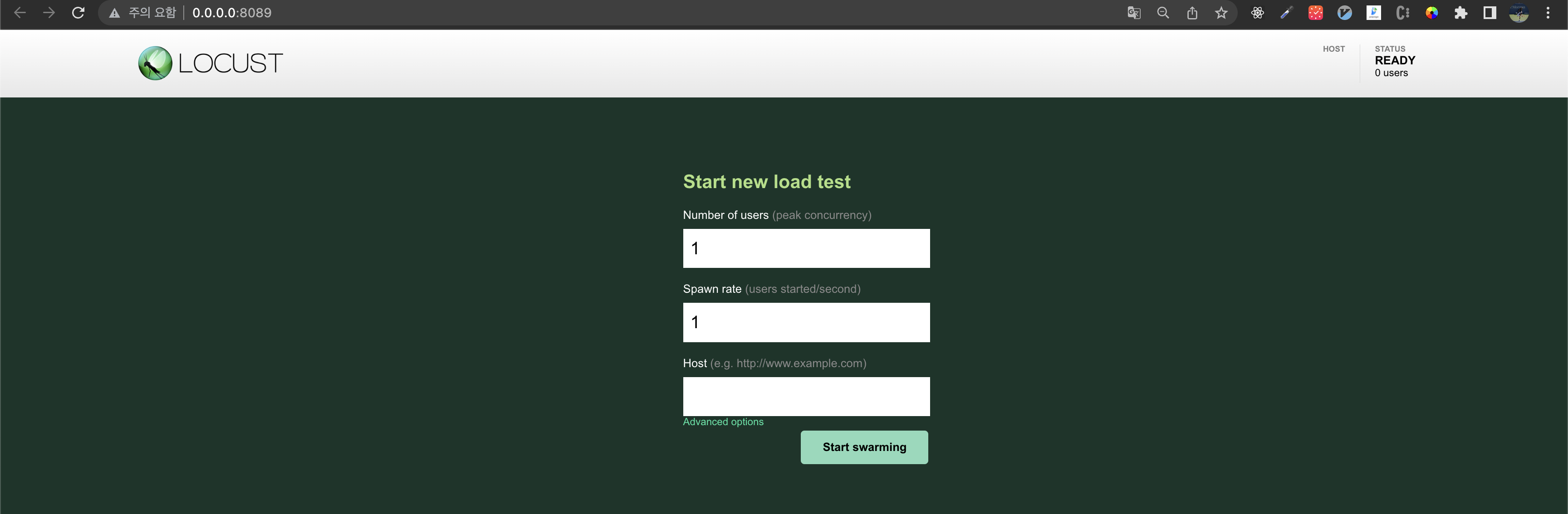The width and height of the screenshot is (1568, 514).
Task: Click the blue circular extension icon
Action: [1345, 13]
